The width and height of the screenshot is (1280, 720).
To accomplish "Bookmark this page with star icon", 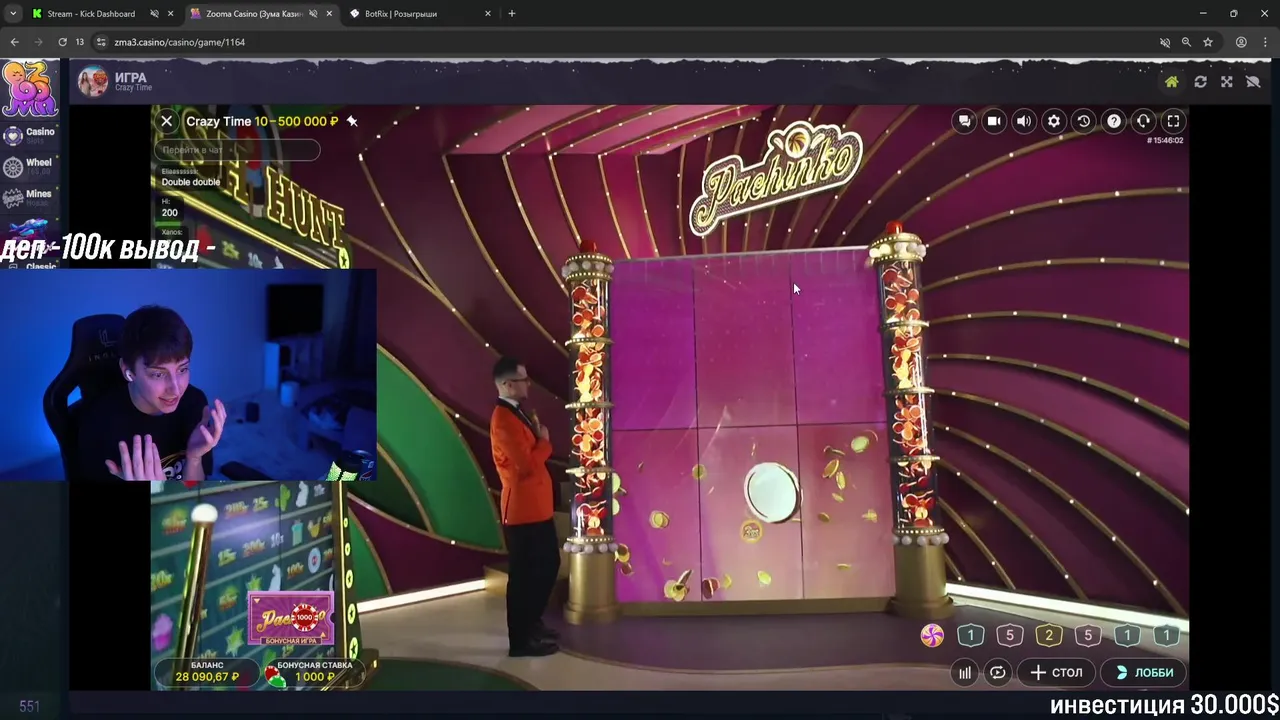I will click(1208, 42).
